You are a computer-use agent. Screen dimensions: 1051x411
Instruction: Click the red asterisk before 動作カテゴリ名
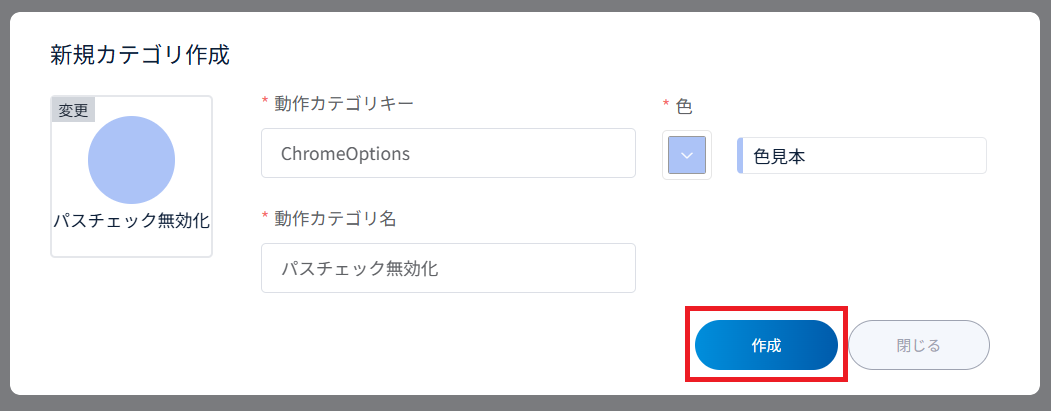click(x=265, y=218)
